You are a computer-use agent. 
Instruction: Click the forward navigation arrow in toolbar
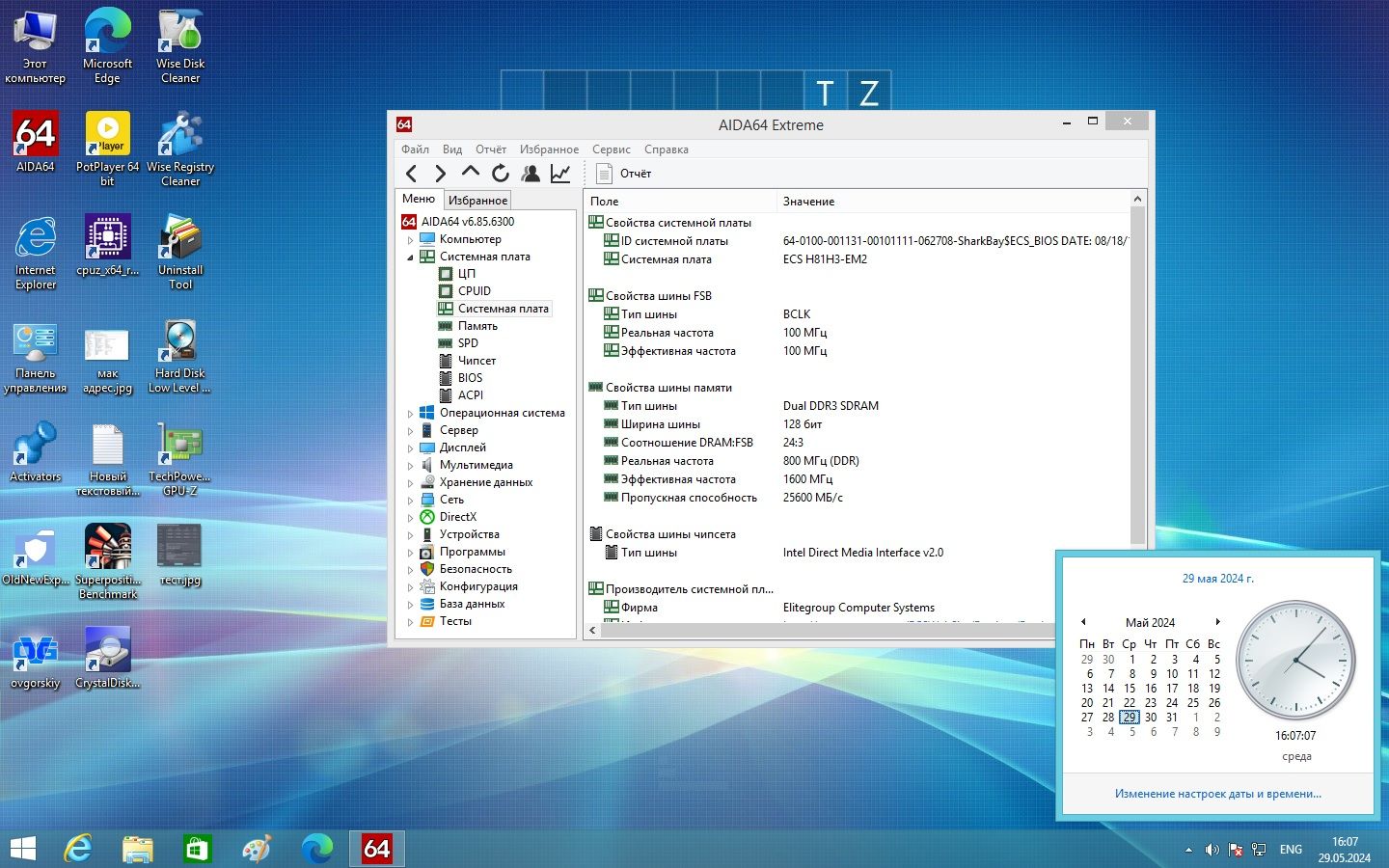point(440,174)
